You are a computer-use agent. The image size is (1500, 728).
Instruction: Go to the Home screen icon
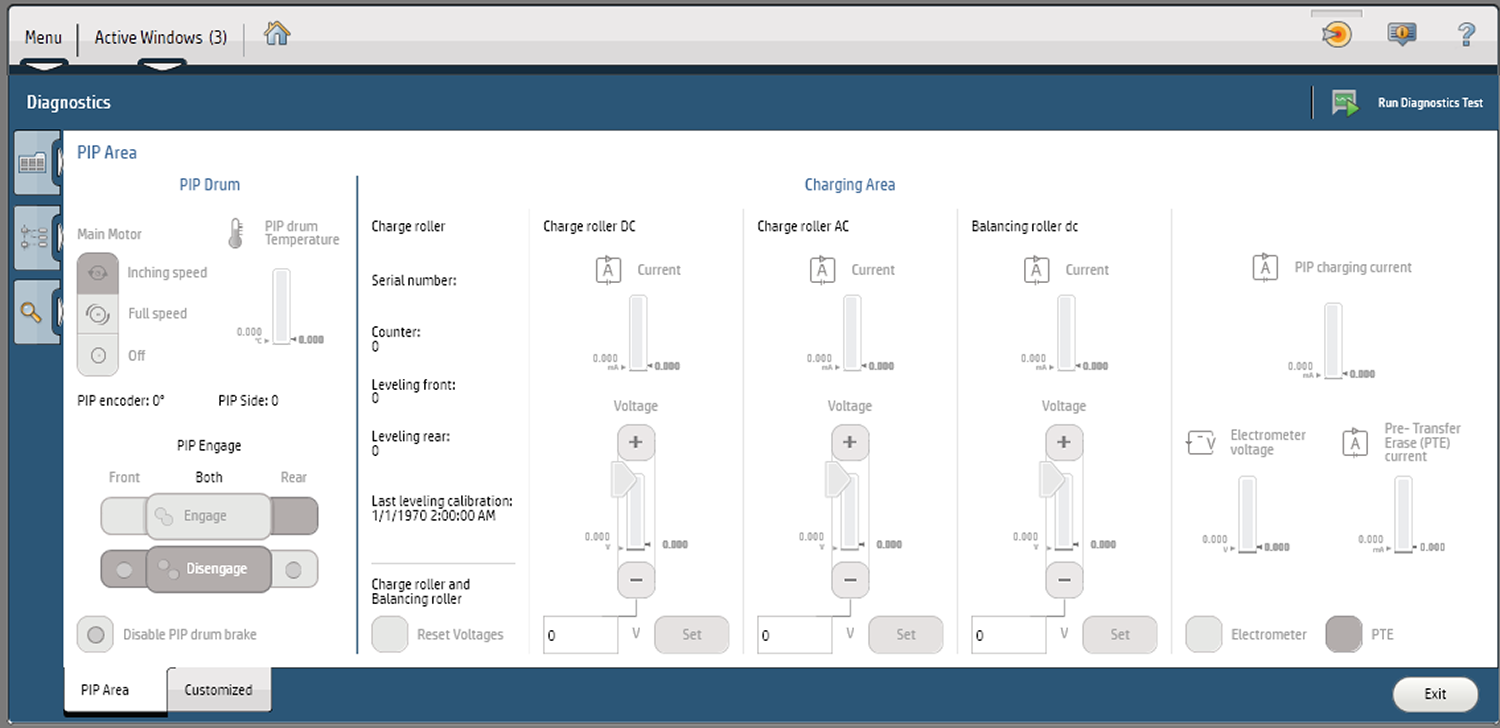pyautogui.click(x=277, y=34)
